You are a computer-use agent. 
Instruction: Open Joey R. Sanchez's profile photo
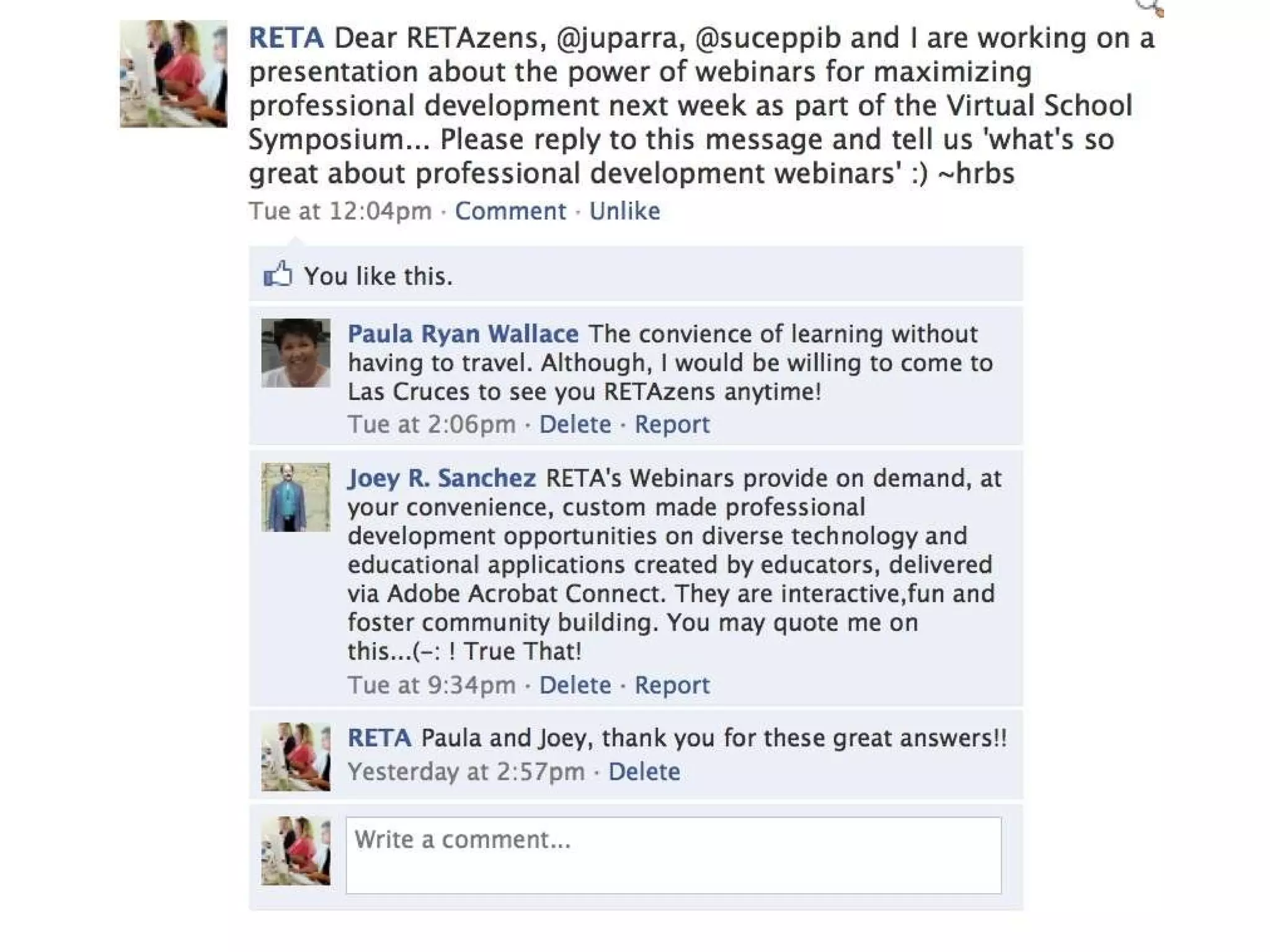tap(295, 497)
